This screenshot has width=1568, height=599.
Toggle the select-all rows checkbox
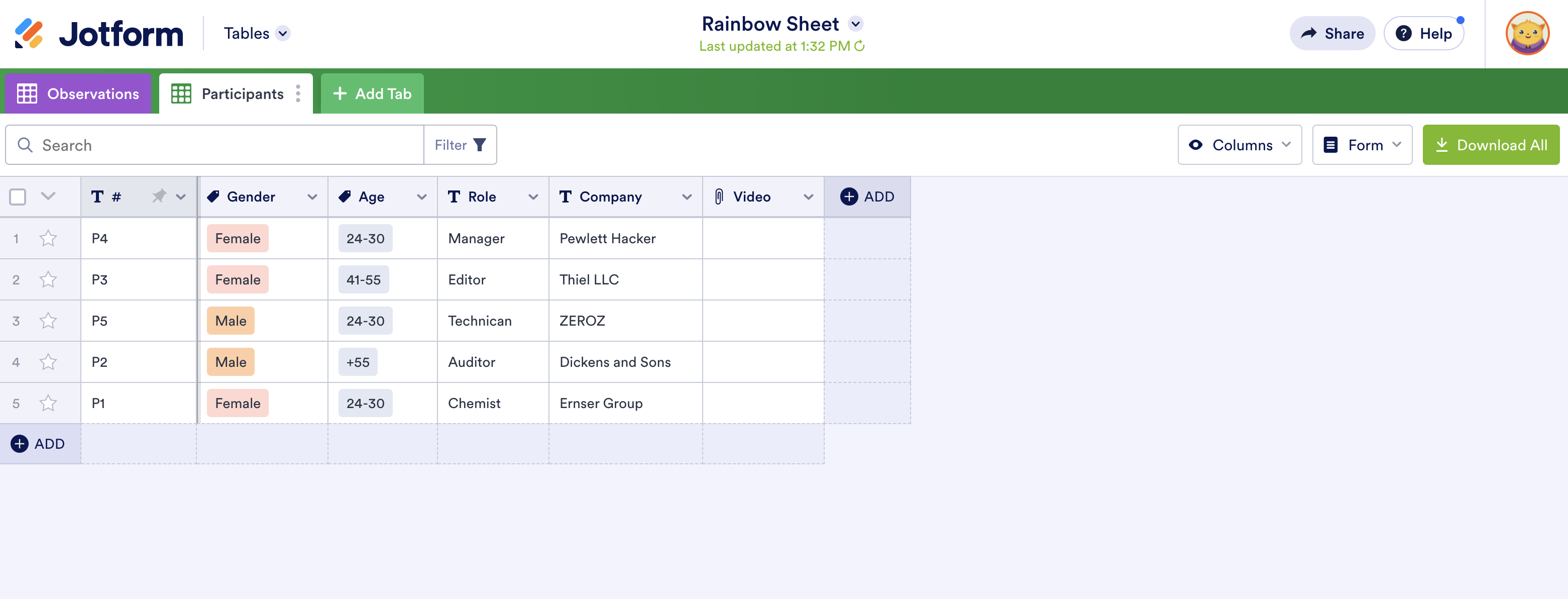pos(18,196)
